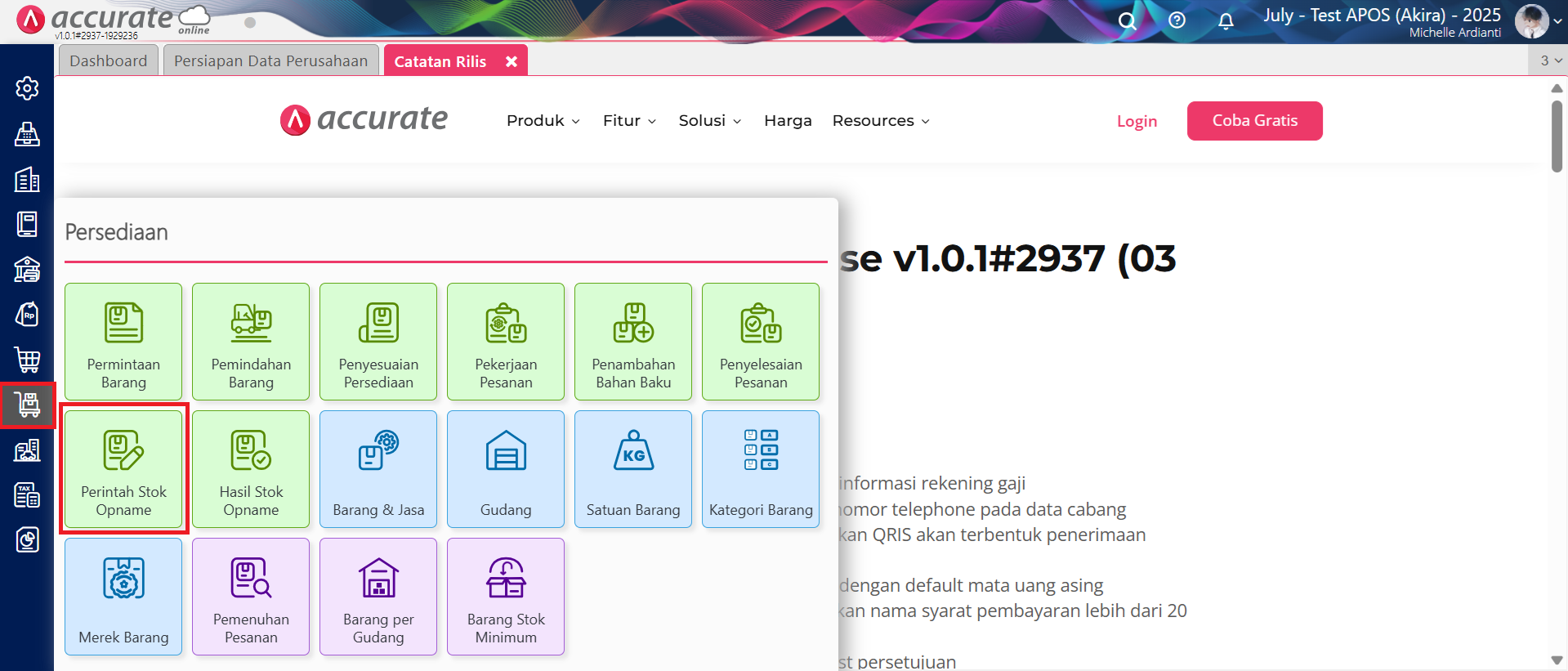Click the pie chart report sidebar icon
Screen dimensions: 1568x671
click(x=27, y=540)
